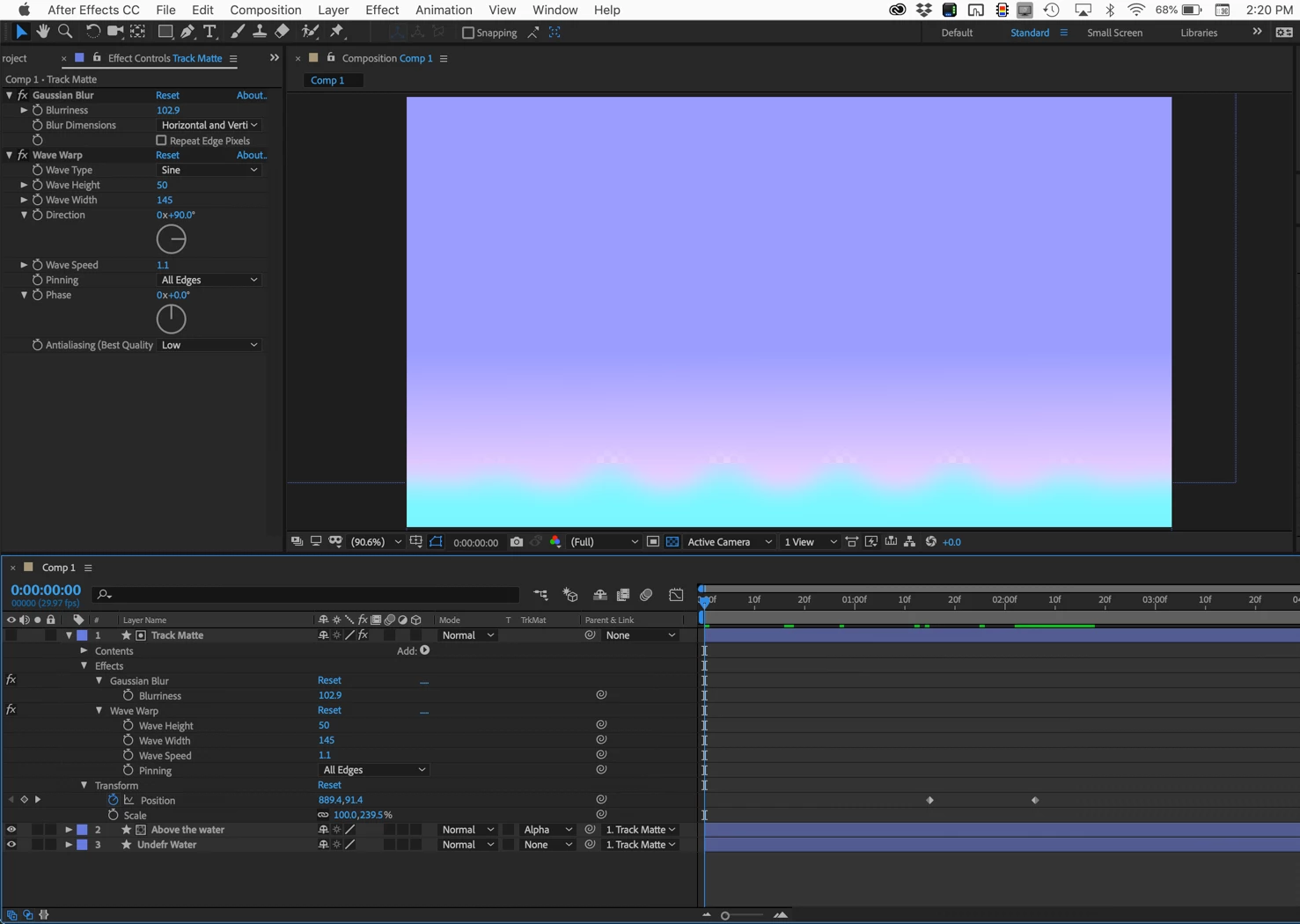Select the Rotation tool
This screenshot has height=924, width=1300.
(92, 32)
